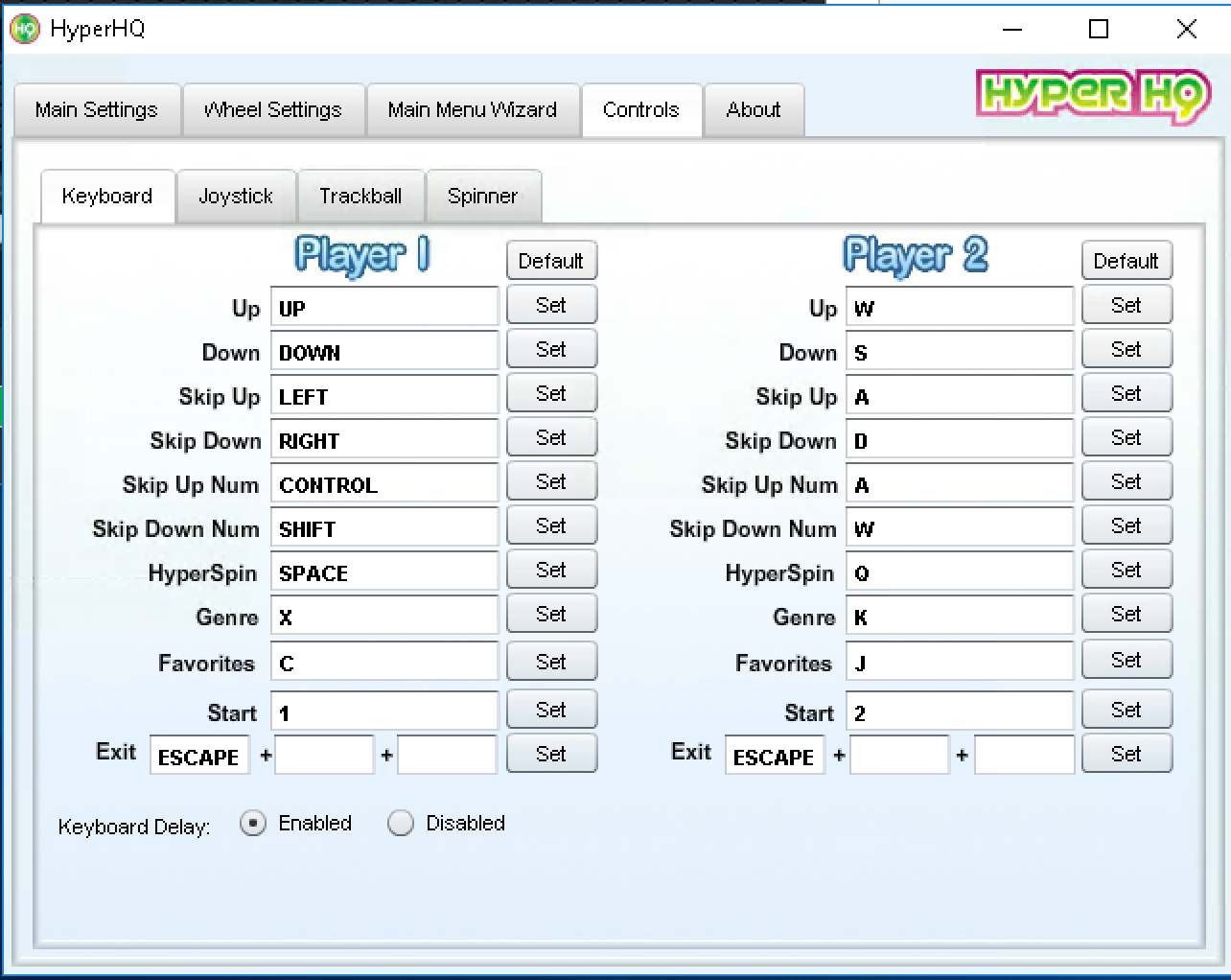This screenshot has height=980, width=1231.
Task: Set the Player 1 Up key
Action: (551, 305)
